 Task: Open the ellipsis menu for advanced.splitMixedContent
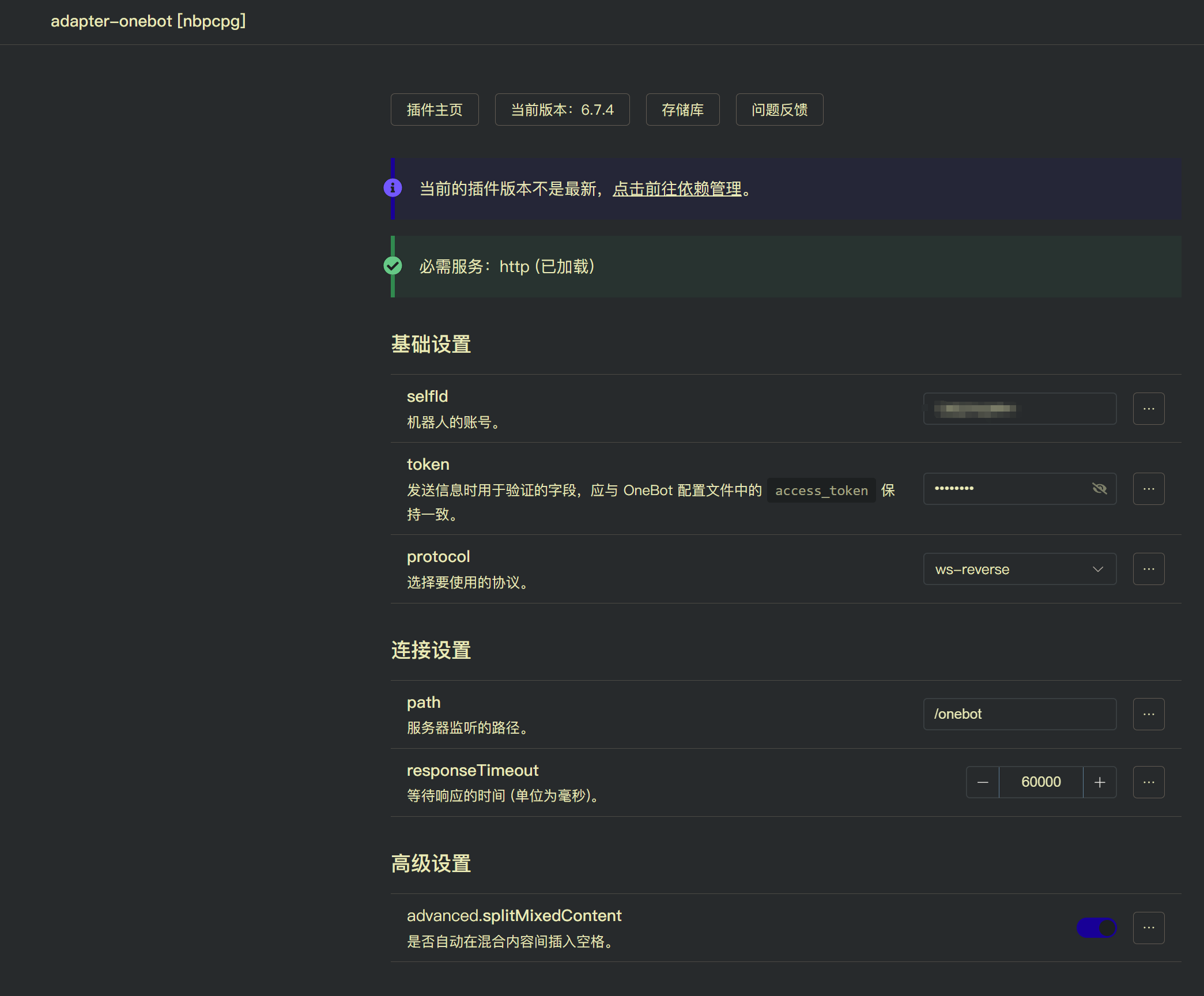(1148, 928)
